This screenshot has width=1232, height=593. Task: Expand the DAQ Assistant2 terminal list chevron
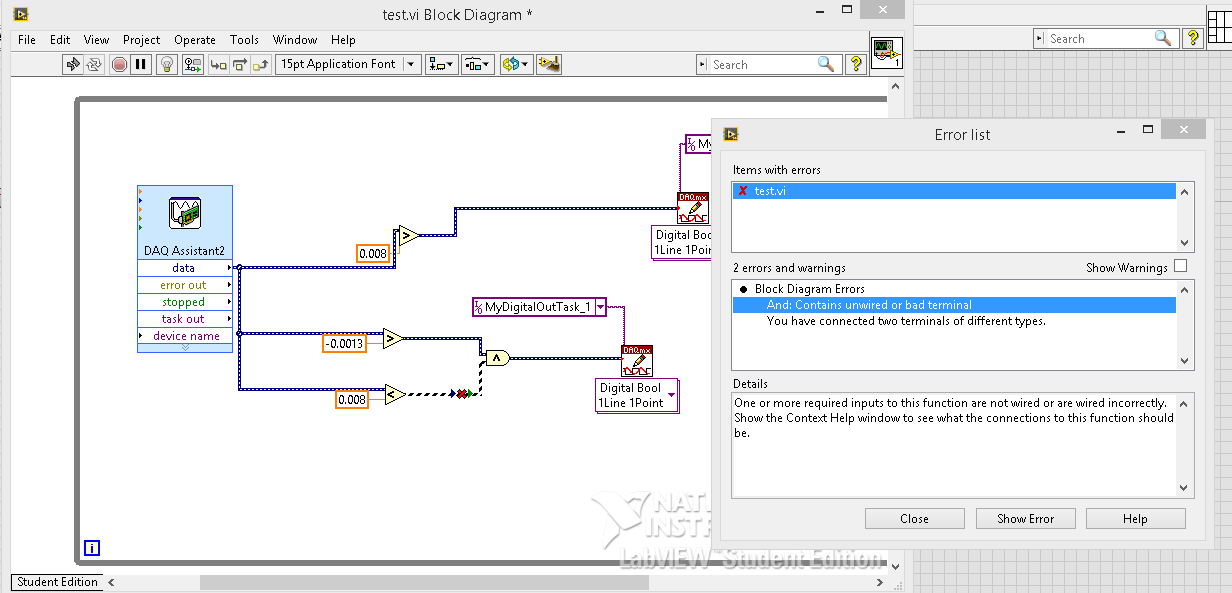point(184,347)
